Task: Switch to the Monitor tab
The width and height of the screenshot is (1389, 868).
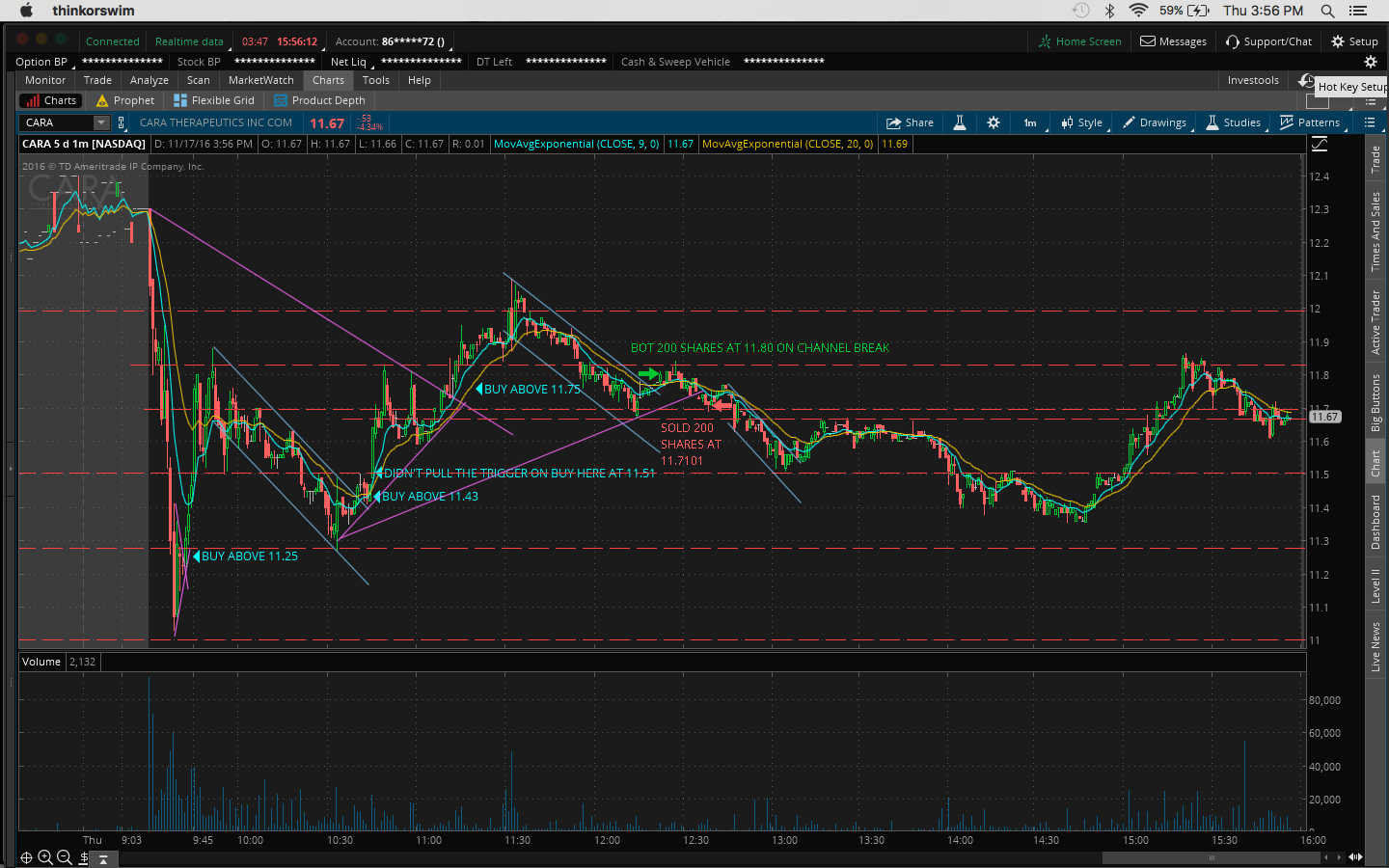Action: pyautogui.click(x=45, y=80)
